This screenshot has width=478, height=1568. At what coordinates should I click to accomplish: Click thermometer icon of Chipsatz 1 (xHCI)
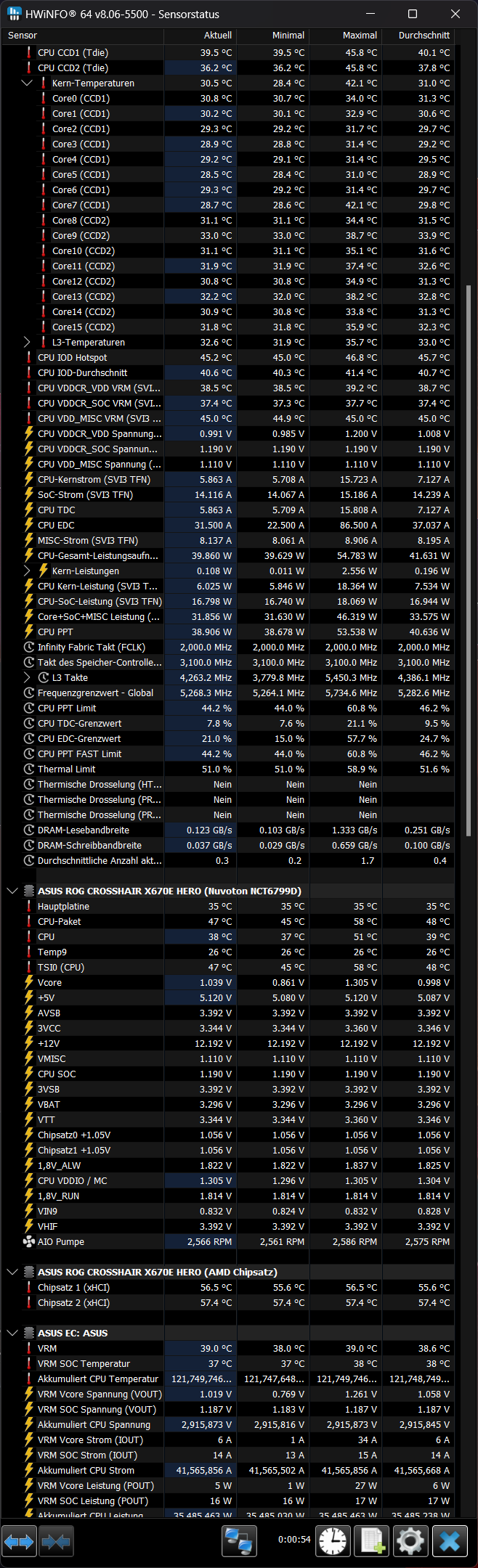click(x=29, y=1287)
